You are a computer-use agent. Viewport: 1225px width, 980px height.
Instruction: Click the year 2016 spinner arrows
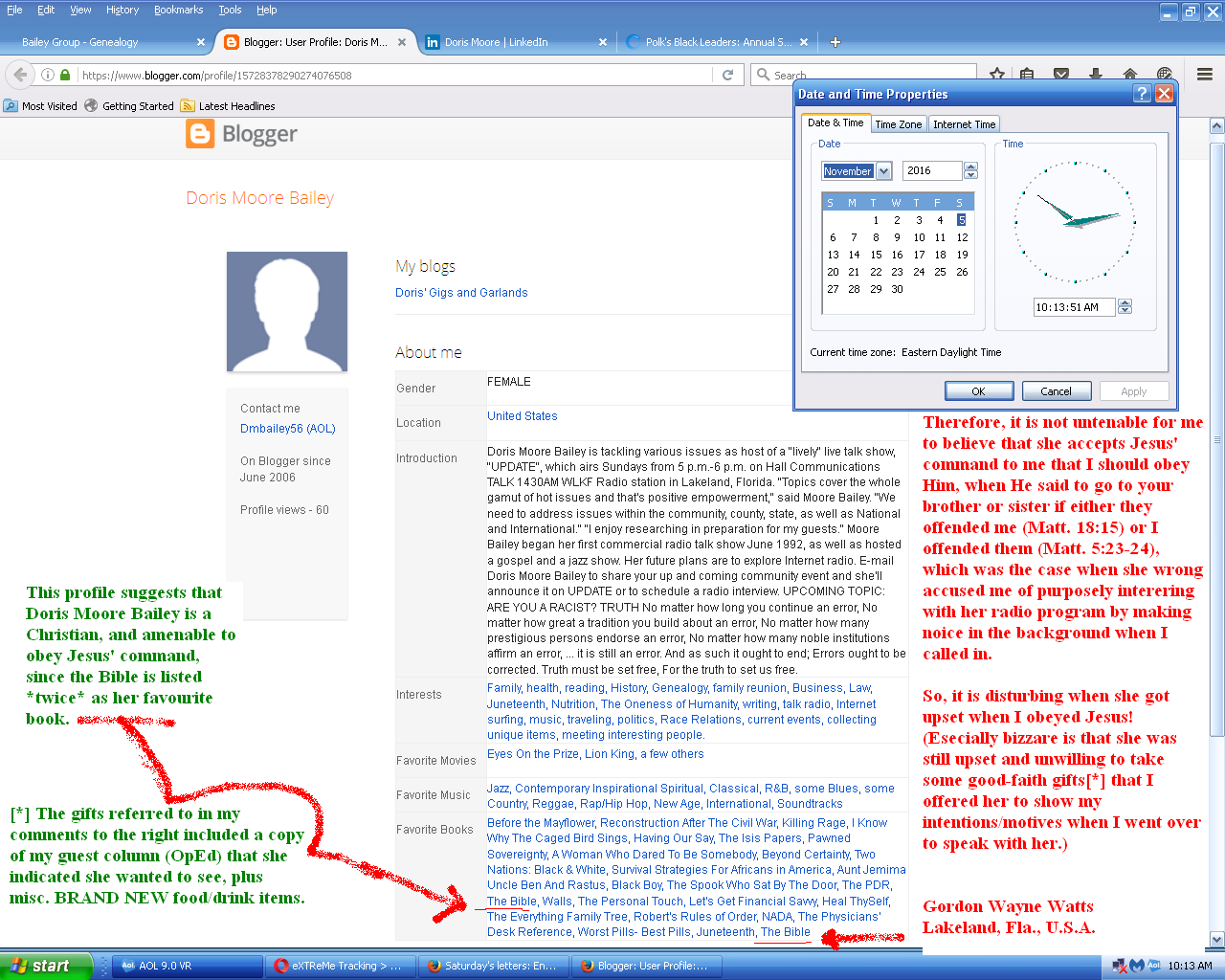pyautogui.click(x=971, y=170)
